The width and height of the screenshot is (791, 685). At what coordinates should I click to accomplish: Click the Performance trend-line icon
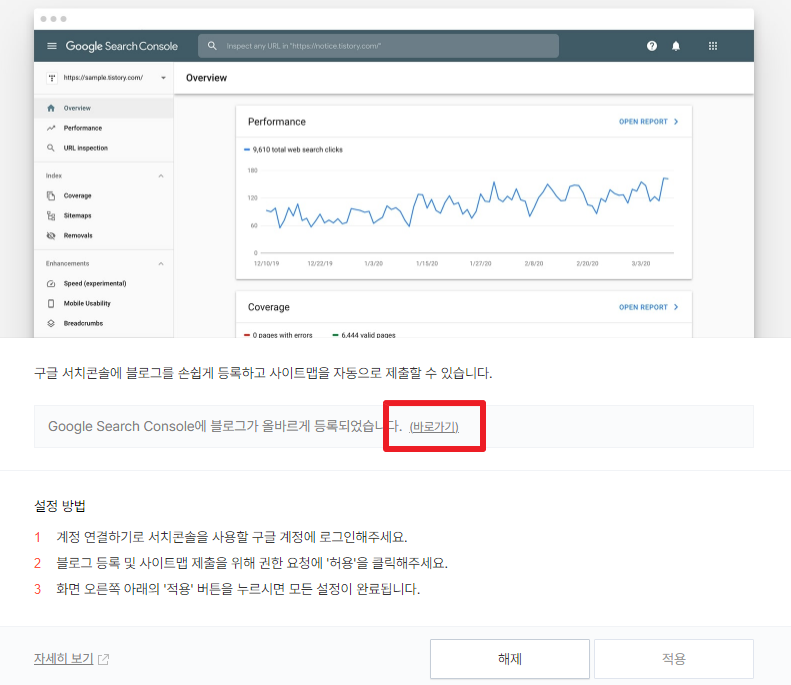click(51, 128)
